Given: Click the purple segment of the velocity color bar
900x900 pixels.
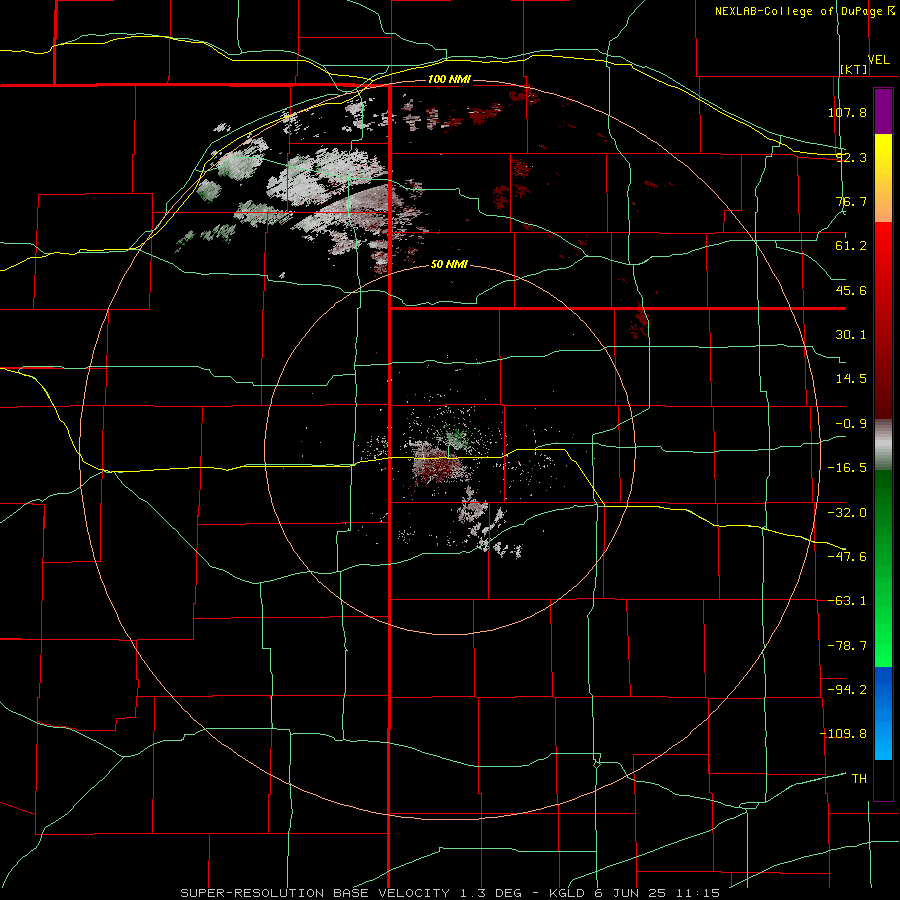Looking at the screenshot, I should click(883, 111).
